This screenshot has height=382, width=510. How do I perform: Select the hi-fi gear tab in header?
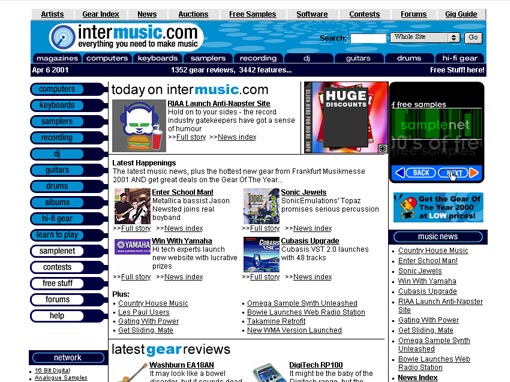460,58
